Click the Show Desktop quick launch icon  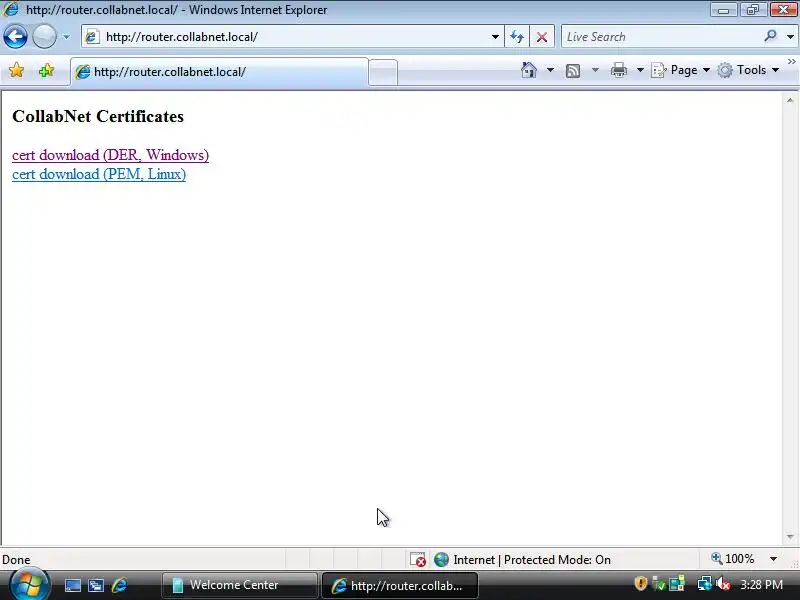[x=72, y=585]
